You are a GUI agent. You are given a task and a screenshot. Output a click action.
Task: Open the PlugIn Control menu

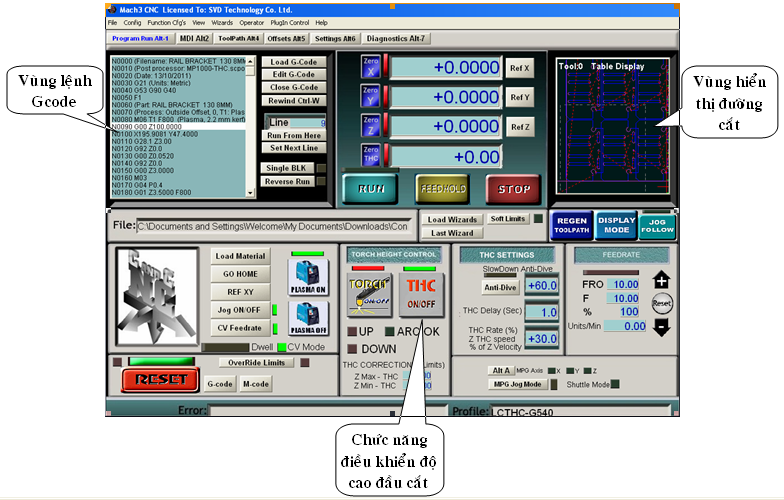(x=290, y=22)
